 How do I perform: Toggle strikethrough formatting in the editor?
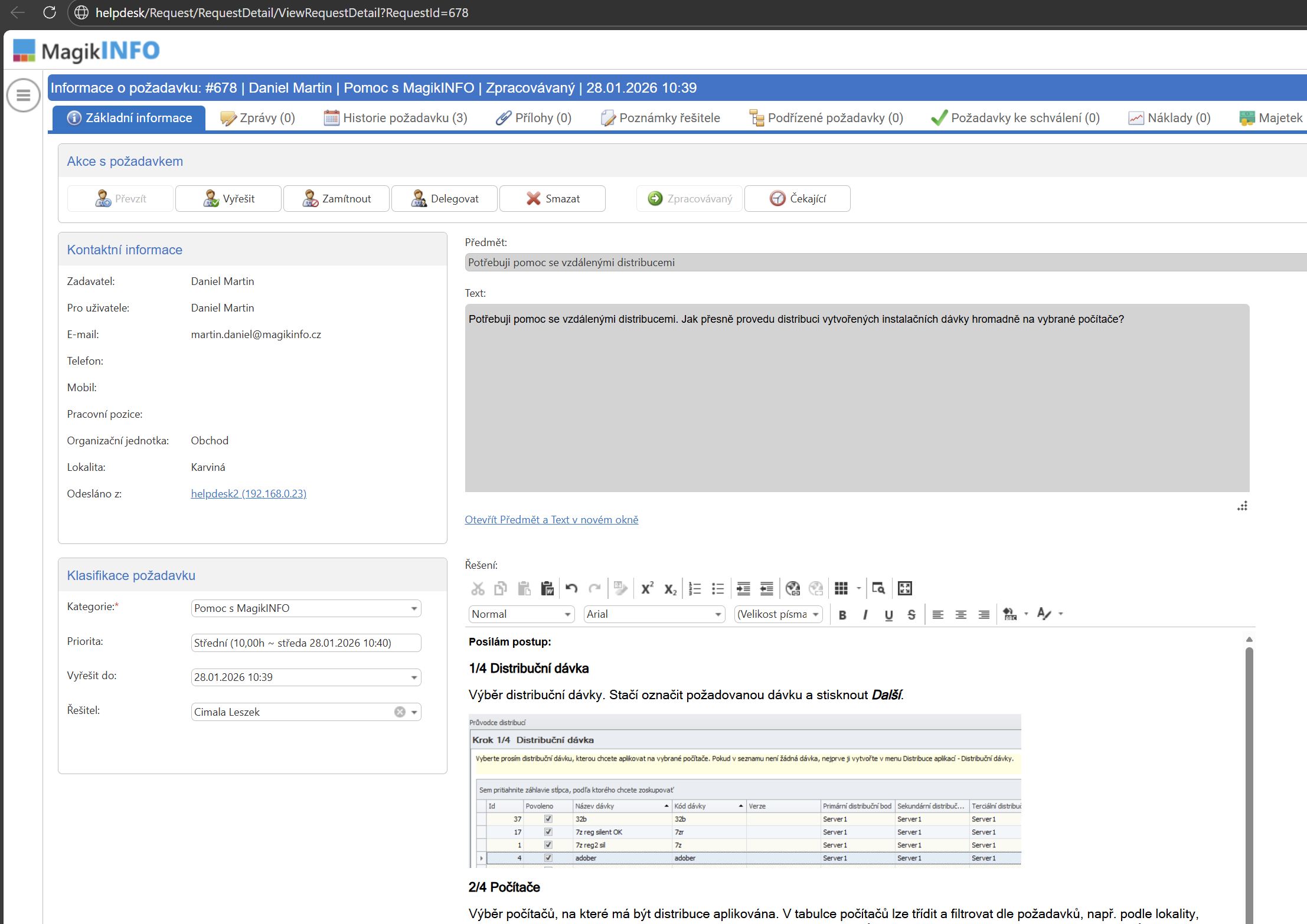911,615
